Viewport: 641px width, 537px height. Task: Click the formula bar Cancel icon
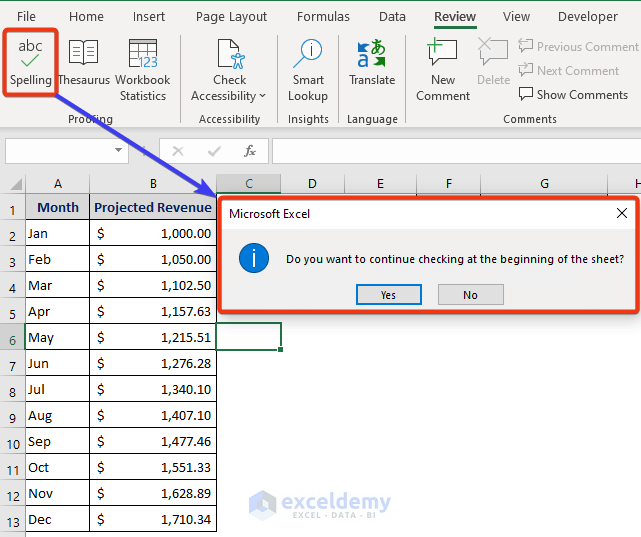pyautogui.click(x=178, y=151)
